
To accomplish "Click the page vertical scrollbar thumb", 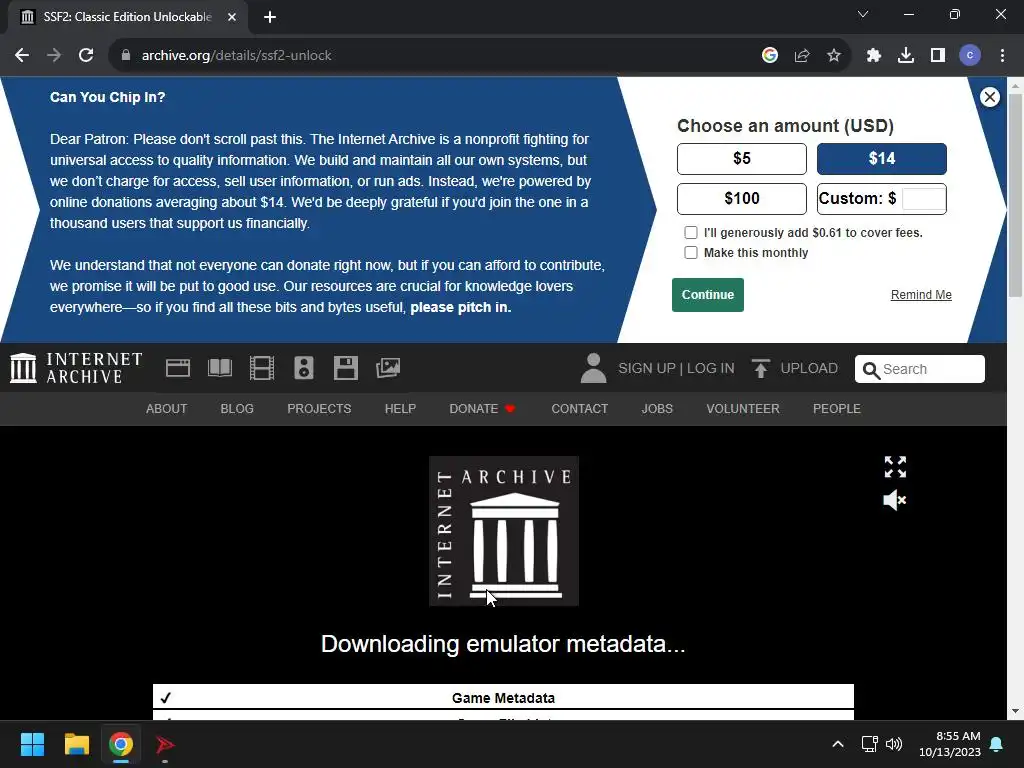I will 1015,195.
